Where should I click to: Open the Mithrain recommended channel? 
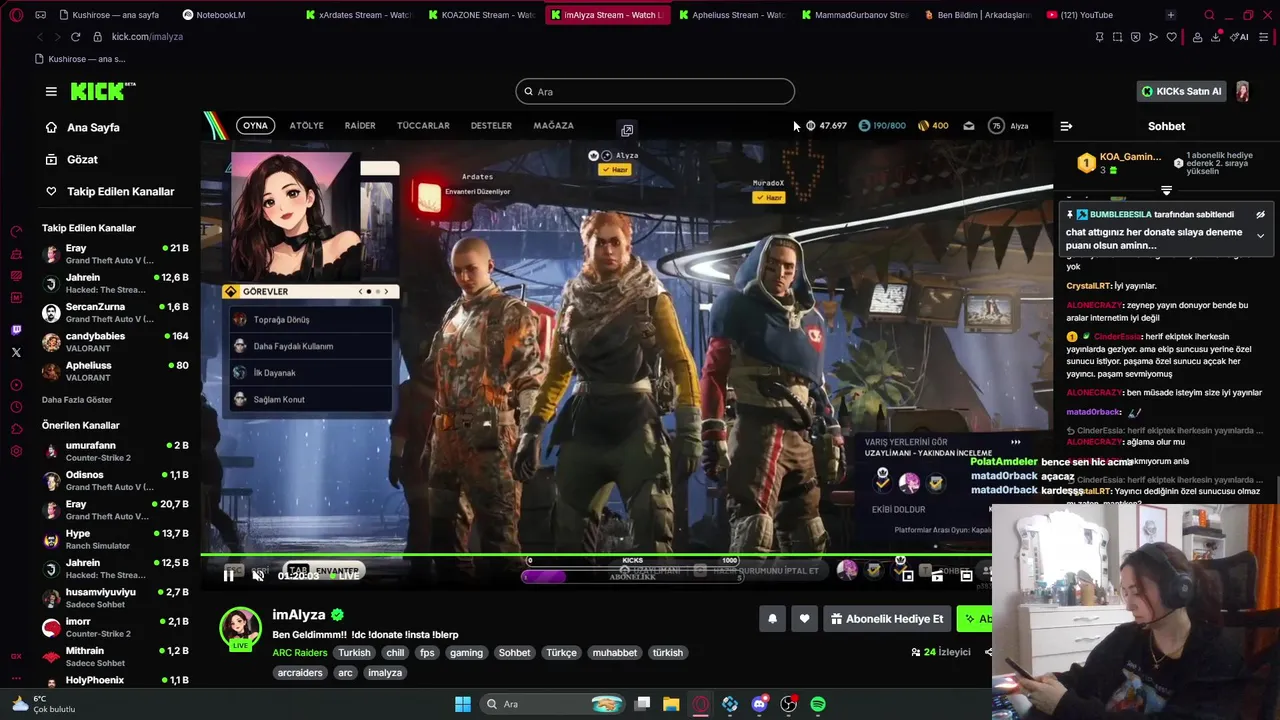tap(115, 656)
